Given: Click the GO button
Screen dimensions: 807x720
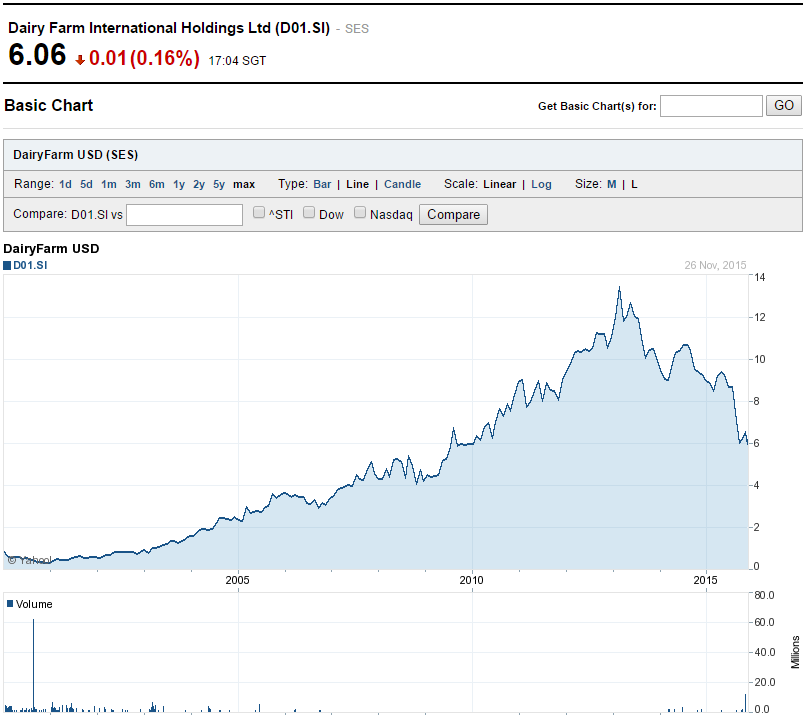Looking at the screenshot, I should (784, 106).
